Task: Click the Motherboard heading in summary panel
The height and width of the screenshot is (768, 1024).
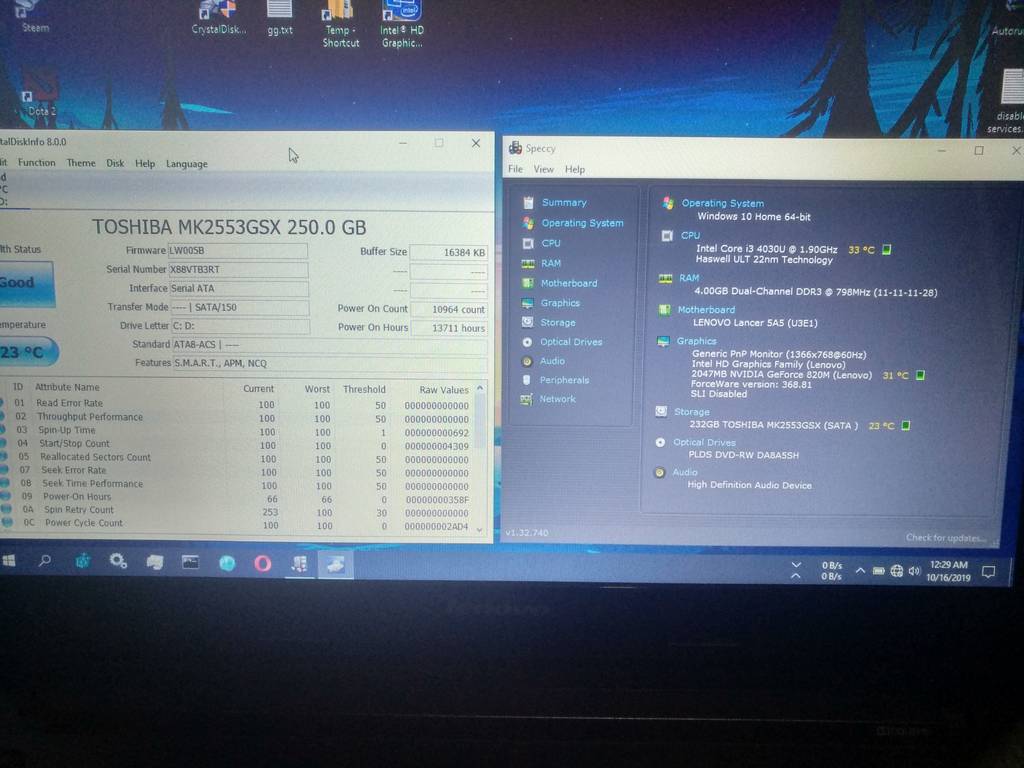Action: [x=706, y=310]
